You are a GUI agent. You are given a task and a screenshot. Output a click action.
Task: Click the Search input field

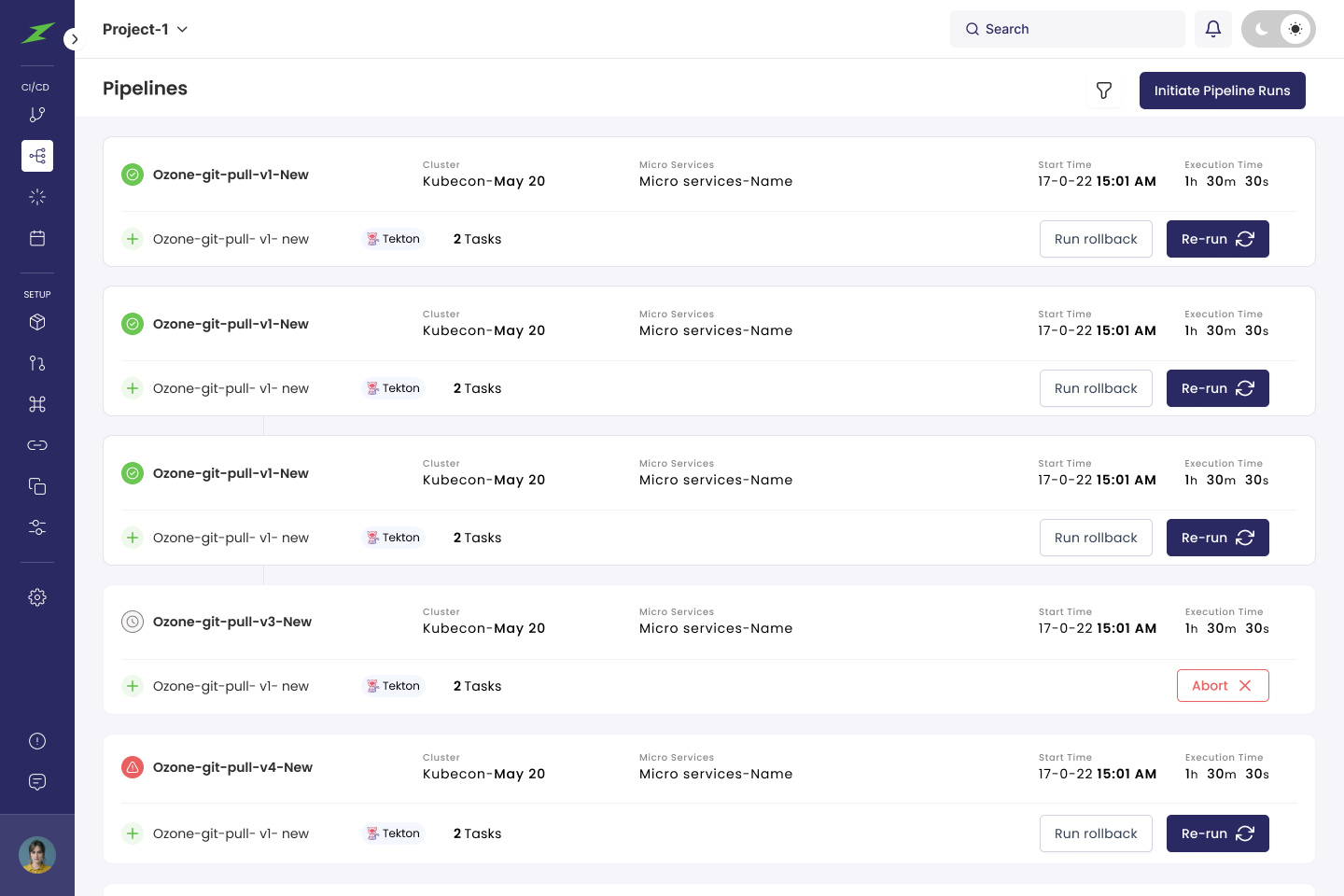(x=1068, y=29)
